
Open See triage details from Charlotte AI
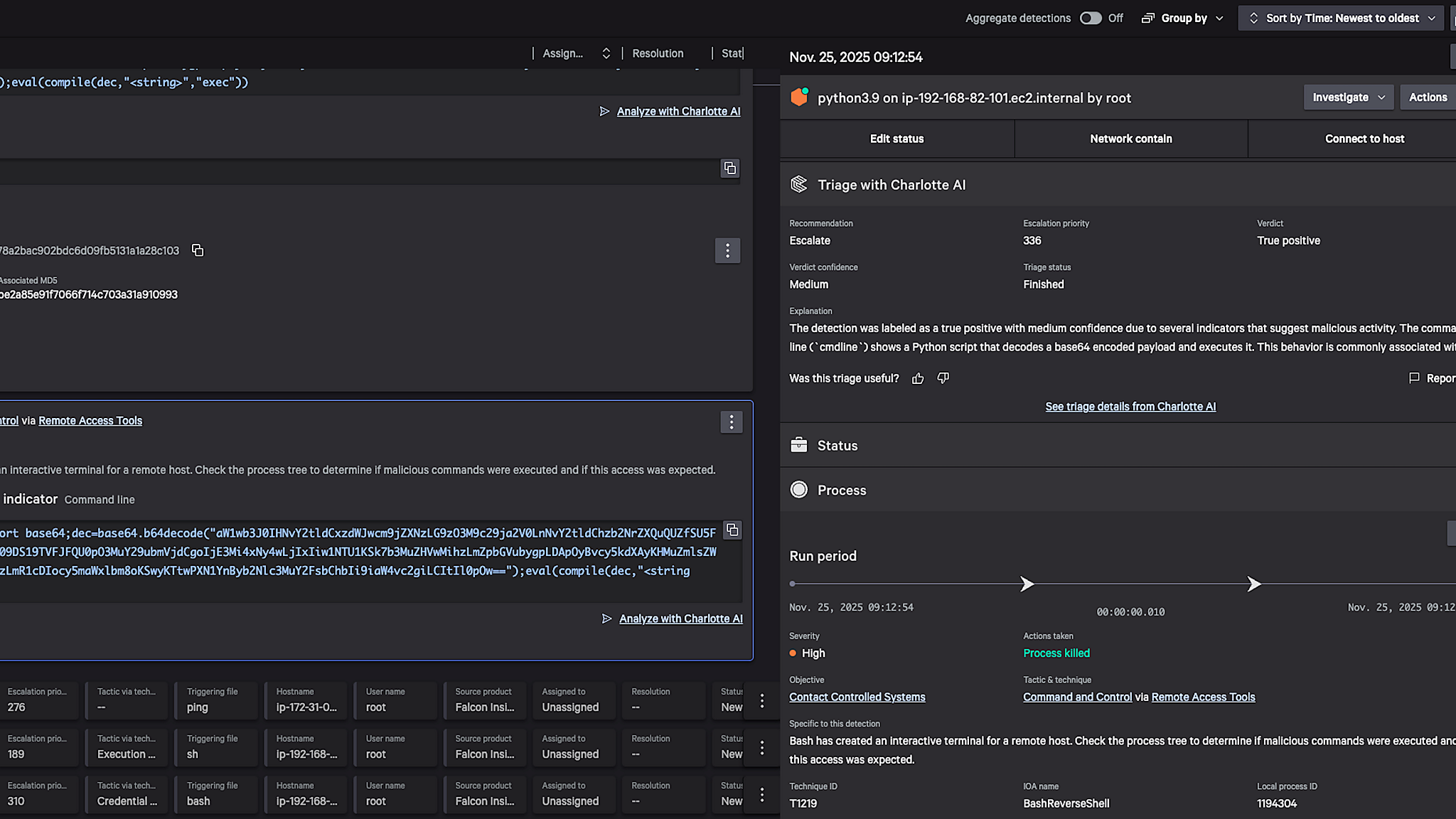click(x=1130, y=407)
